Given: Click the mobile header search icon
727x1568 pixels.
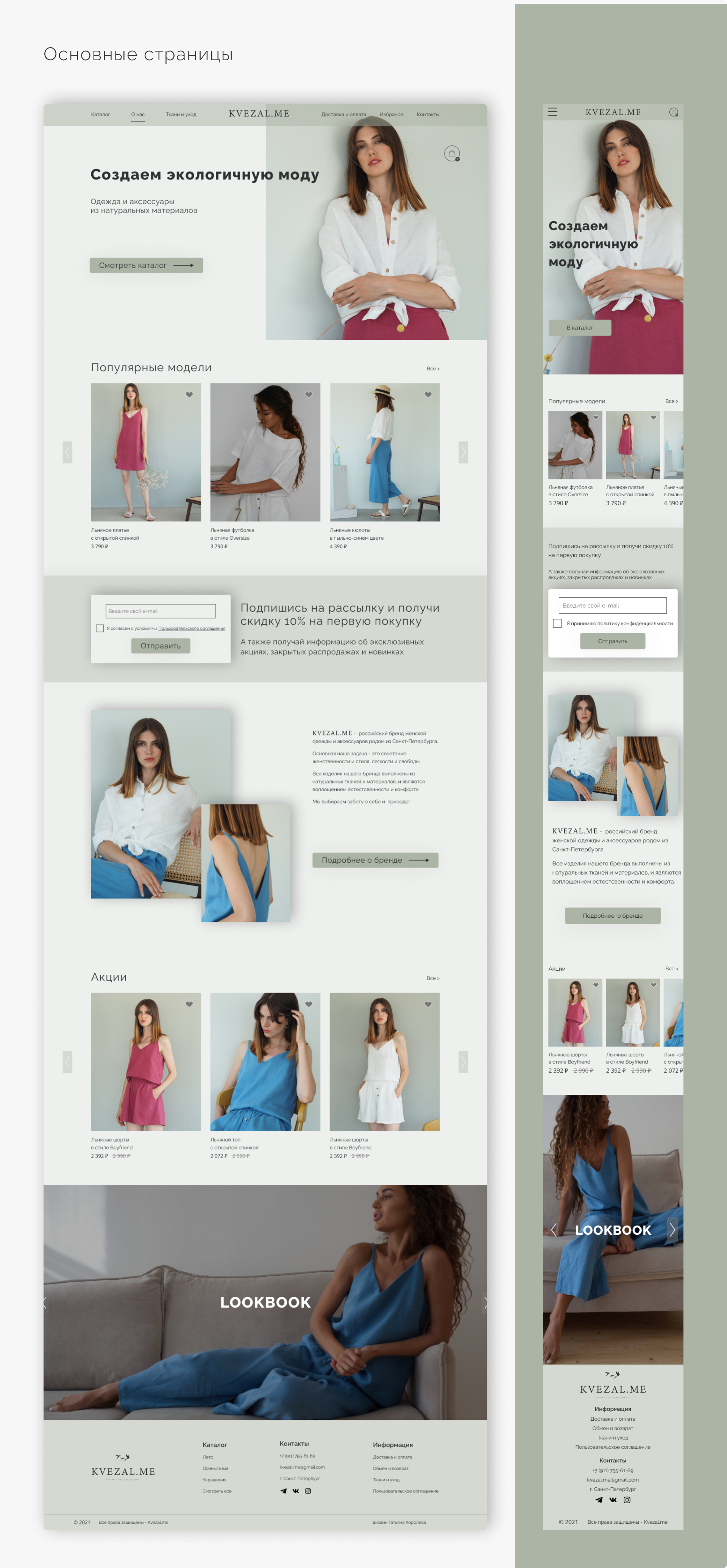Looking at the screenshot, I should point(674,112).
